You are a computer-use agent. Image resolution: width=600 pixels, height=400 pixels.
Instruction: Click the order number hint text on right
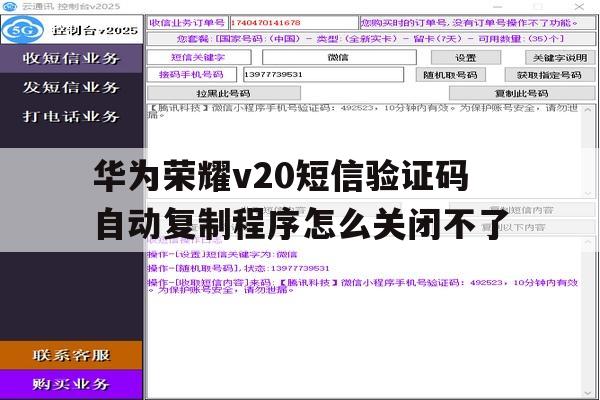478,23
